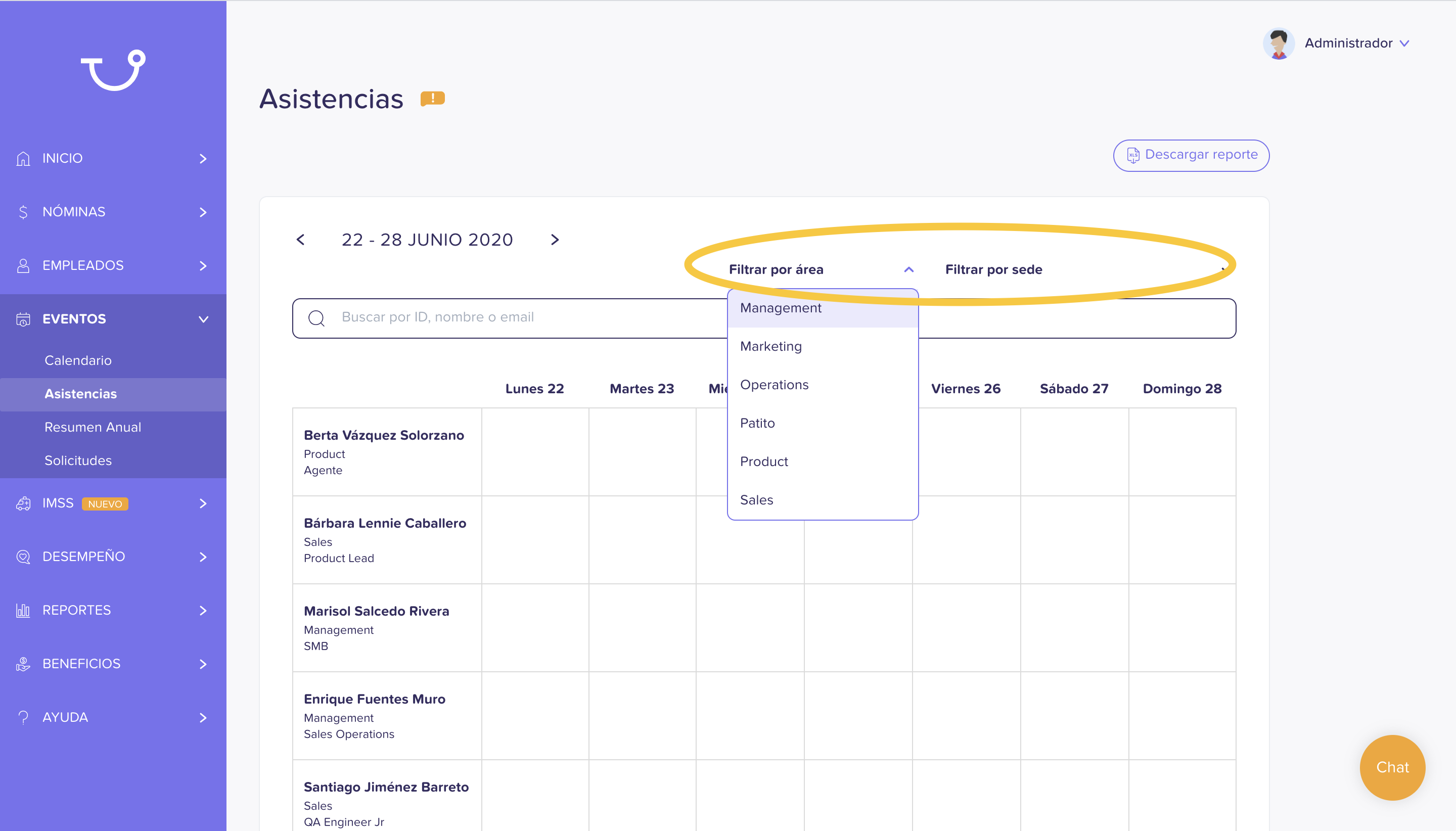Open the Calendario submenu item

[x=78, y=361]
